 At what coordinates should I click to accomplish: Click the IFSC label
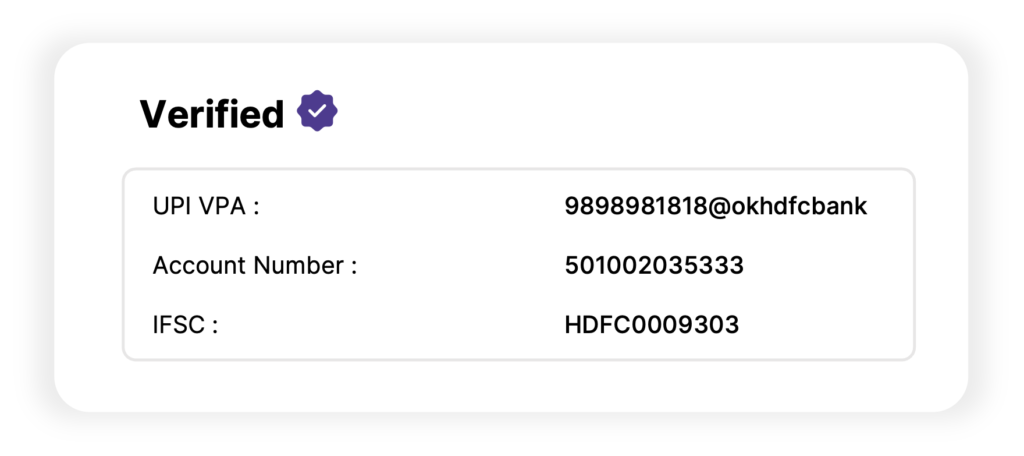[185, 325]
